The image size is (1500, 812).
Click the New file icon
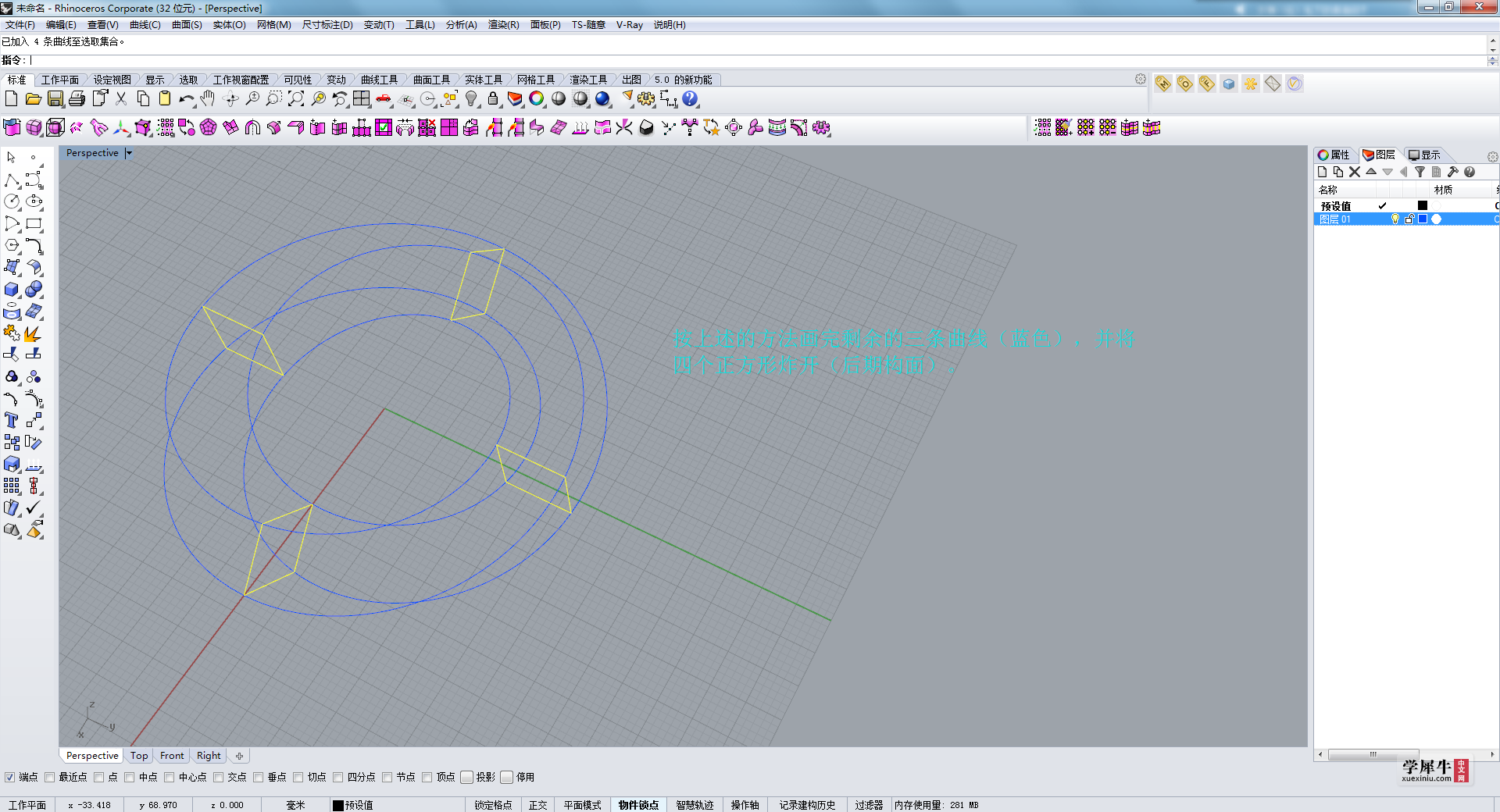(x=11, y=98)
